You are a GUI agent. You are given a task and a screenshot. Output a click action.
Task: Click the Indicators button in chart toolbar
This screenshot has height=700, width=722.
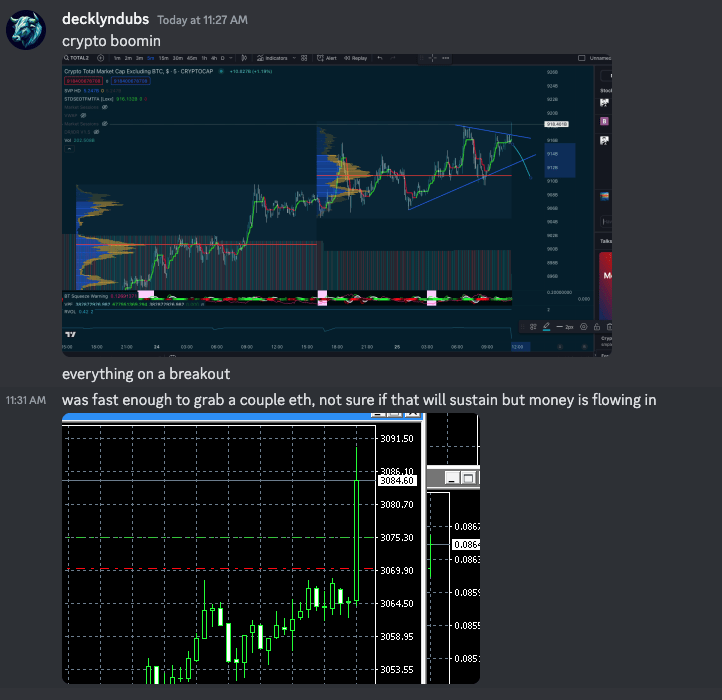point(274,59)
